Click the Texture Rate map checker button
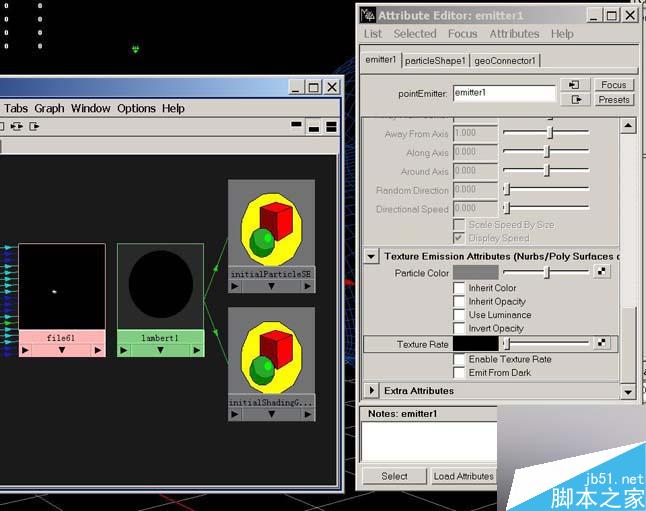 coord(602,343)
